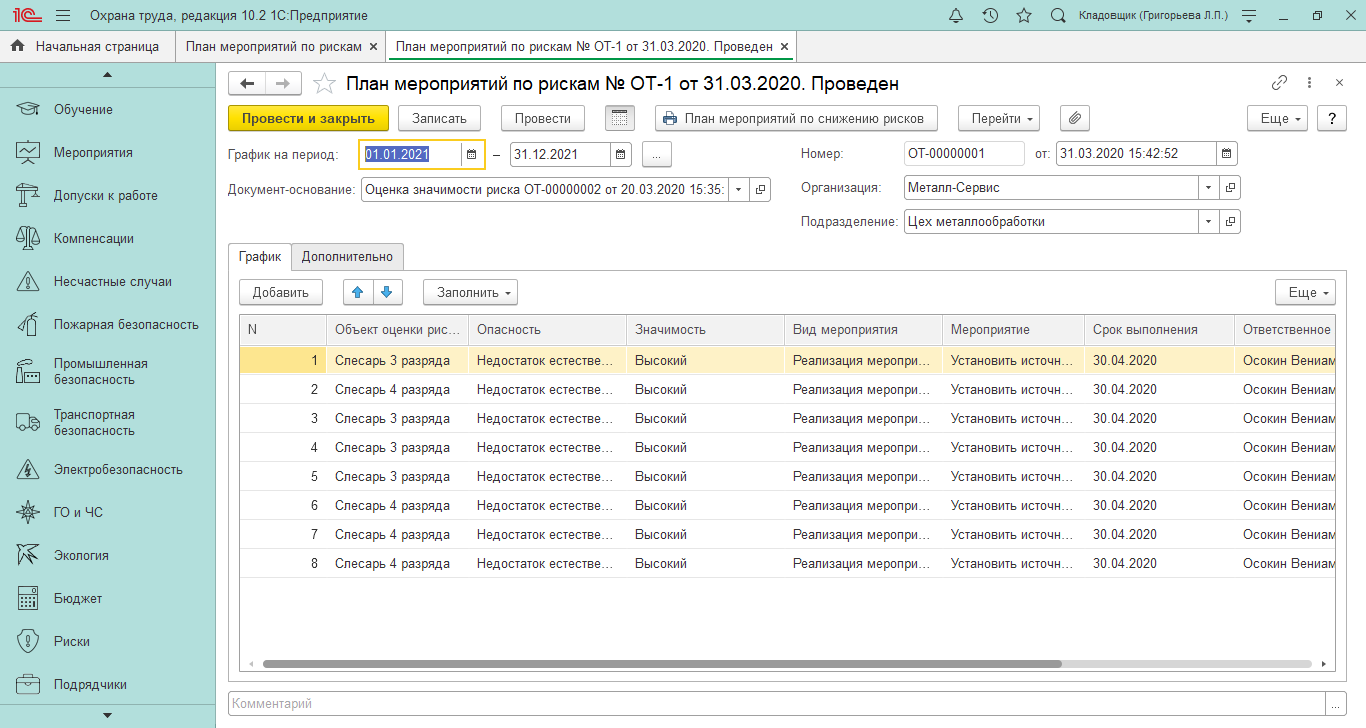Open the notifications bell icon
The image size is (1366, 728).
click(956, 16)
